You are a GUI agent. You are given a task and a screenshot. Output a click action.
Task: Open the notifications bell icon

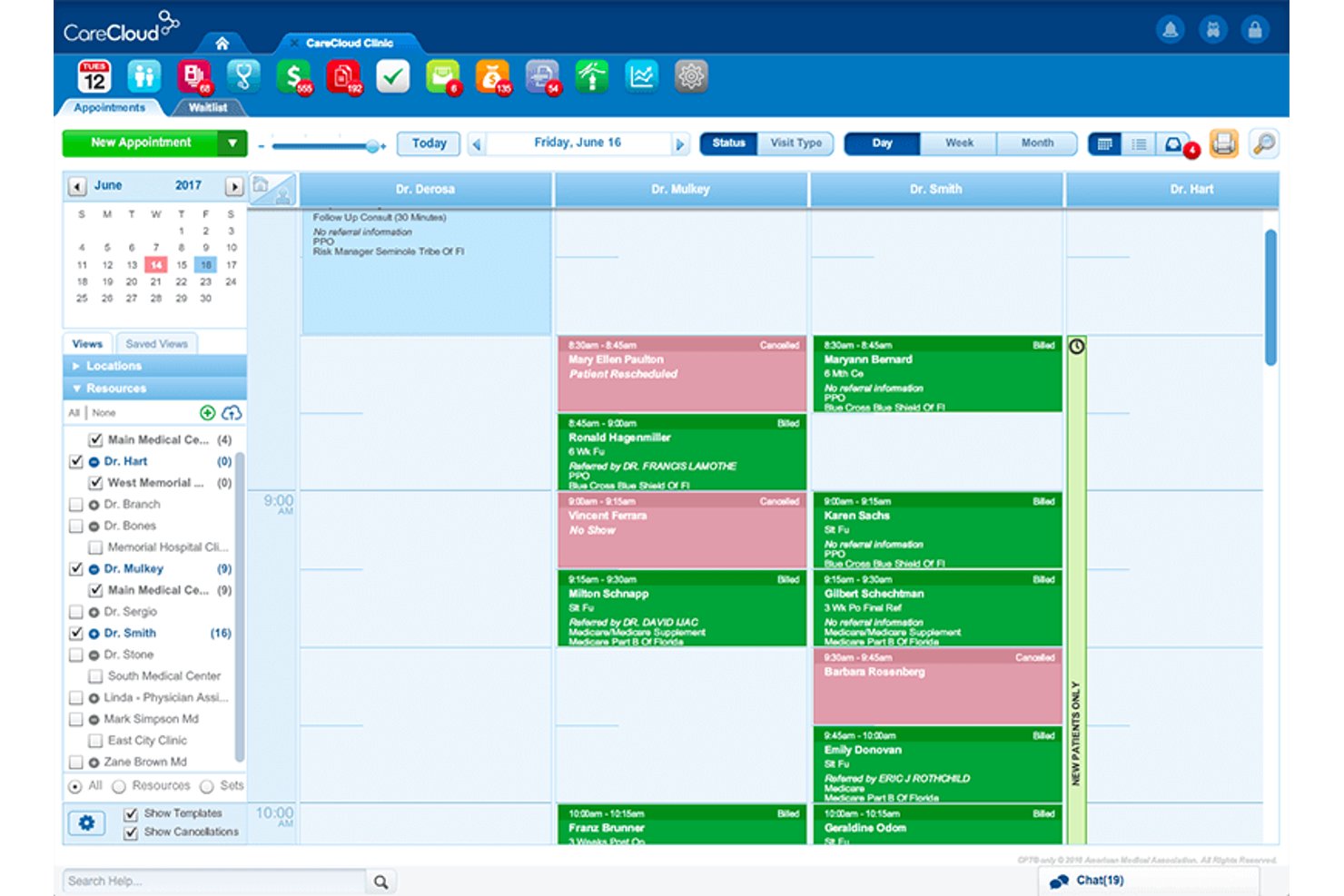click(1171, 30)
